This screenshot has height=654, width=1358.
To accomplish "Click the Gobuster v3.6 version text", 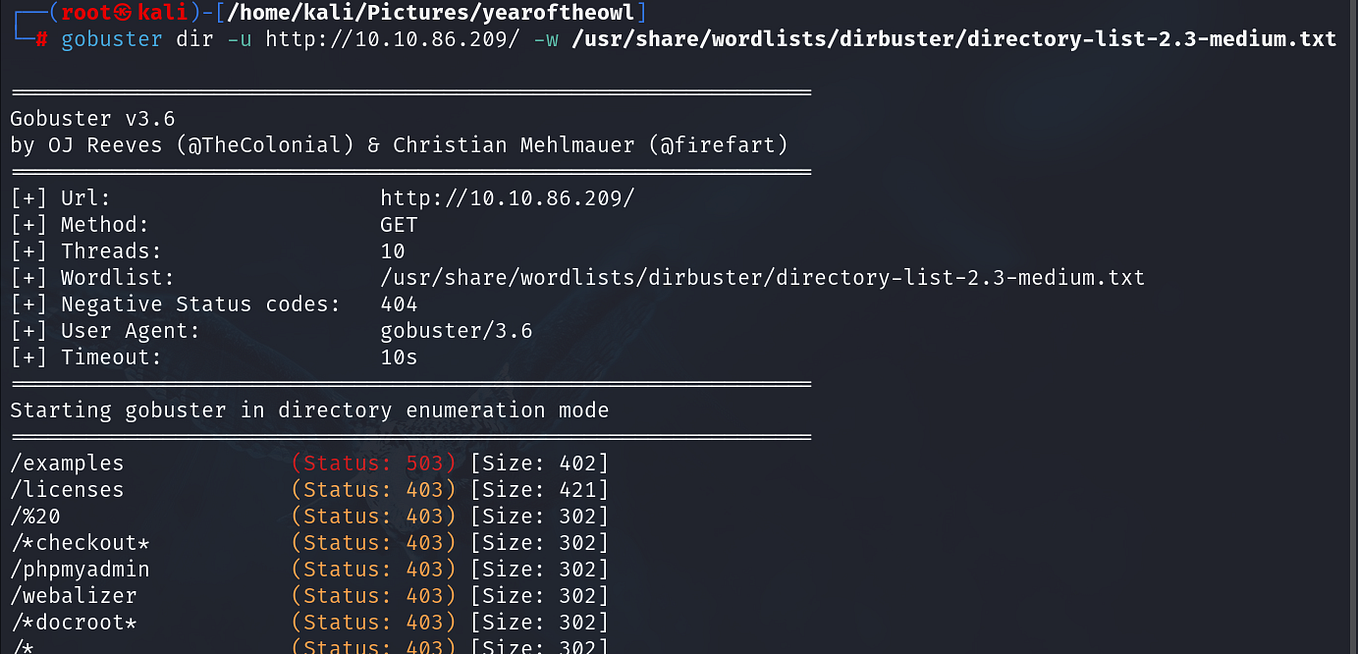I will [93, 117].
